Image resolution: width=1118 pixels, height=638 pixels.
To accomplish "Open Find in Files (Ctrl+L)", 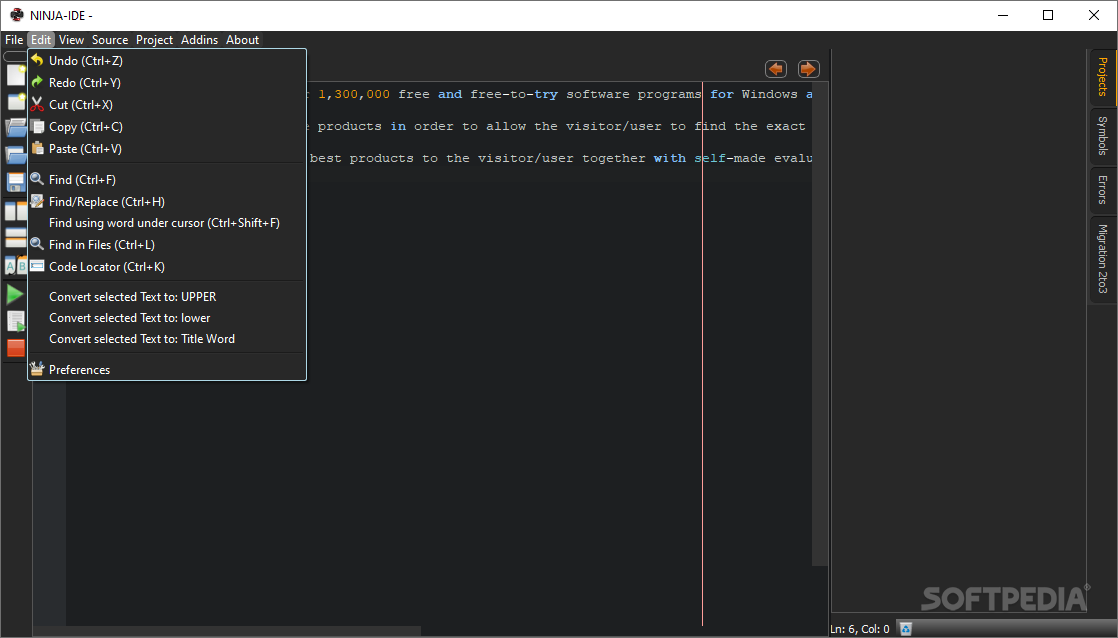I will (x=167, y=245).
